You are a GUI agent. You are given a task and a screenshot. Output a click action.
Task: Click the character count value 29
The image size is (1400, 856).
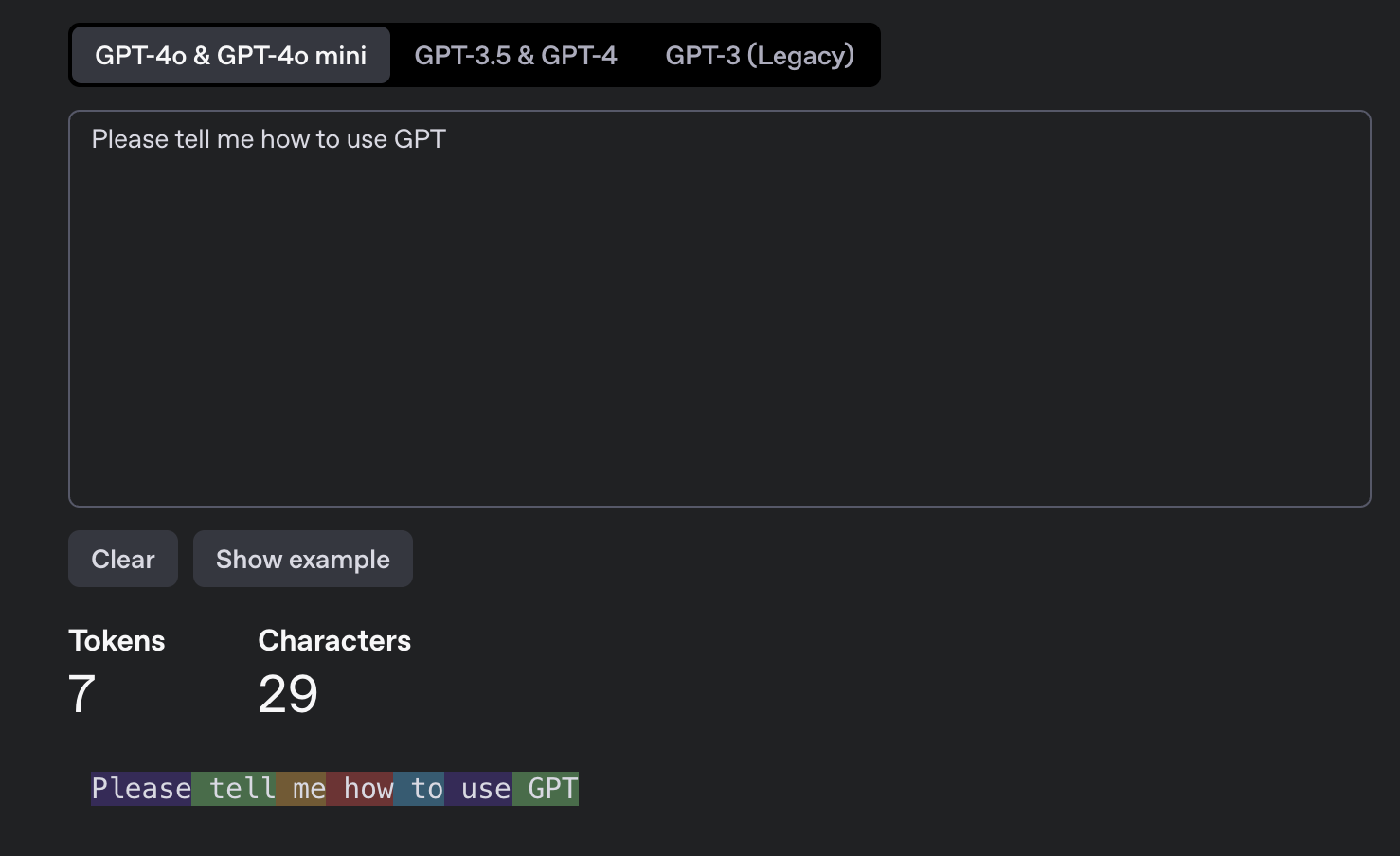288,694
